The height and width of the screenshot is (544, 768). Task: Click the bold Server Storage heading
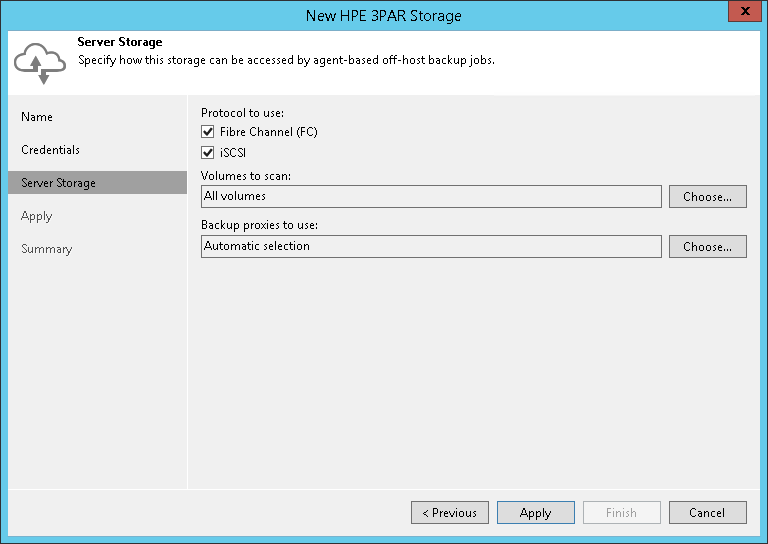pos(120,42)
